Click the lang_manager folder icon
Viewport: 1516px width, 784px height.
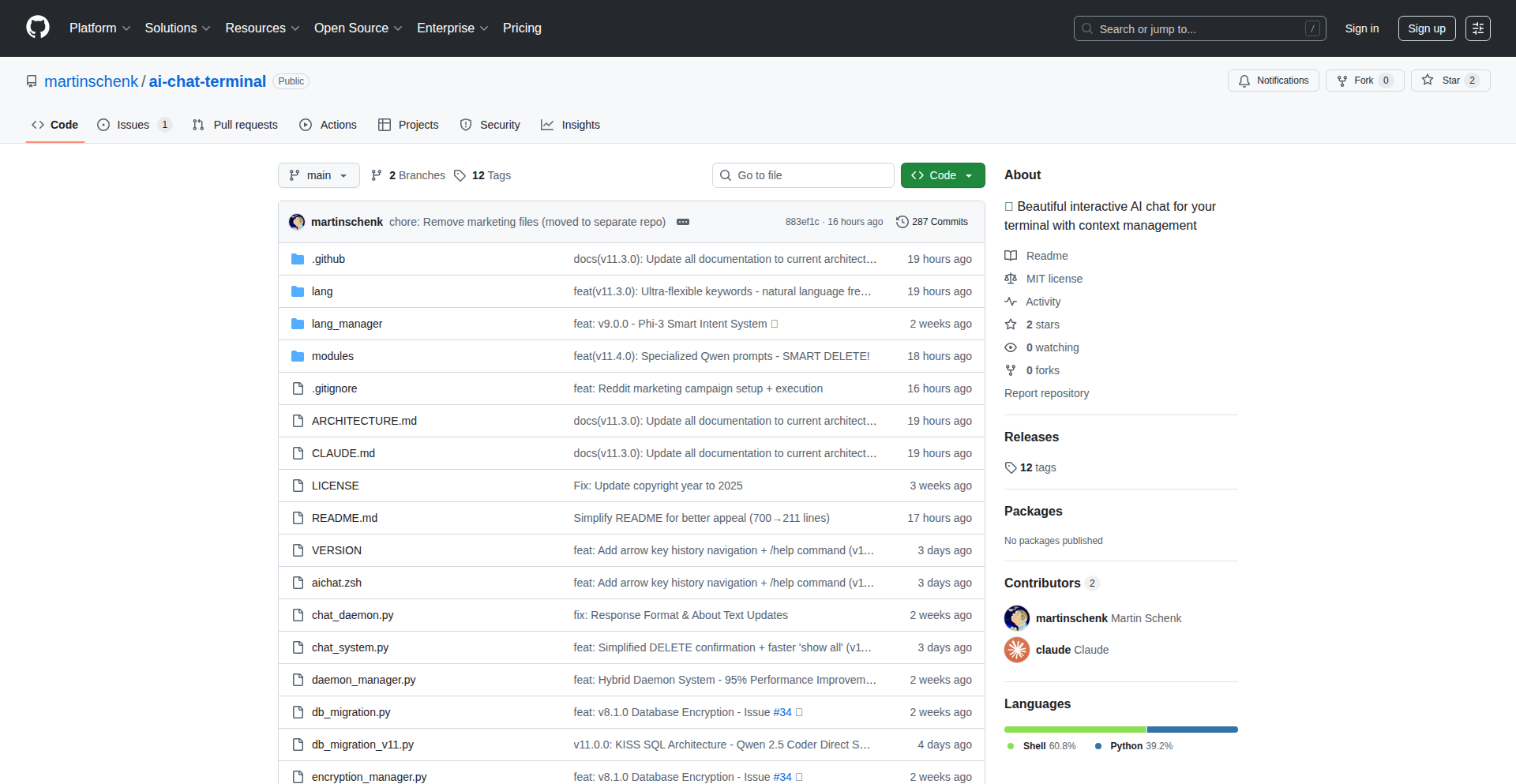298,324
